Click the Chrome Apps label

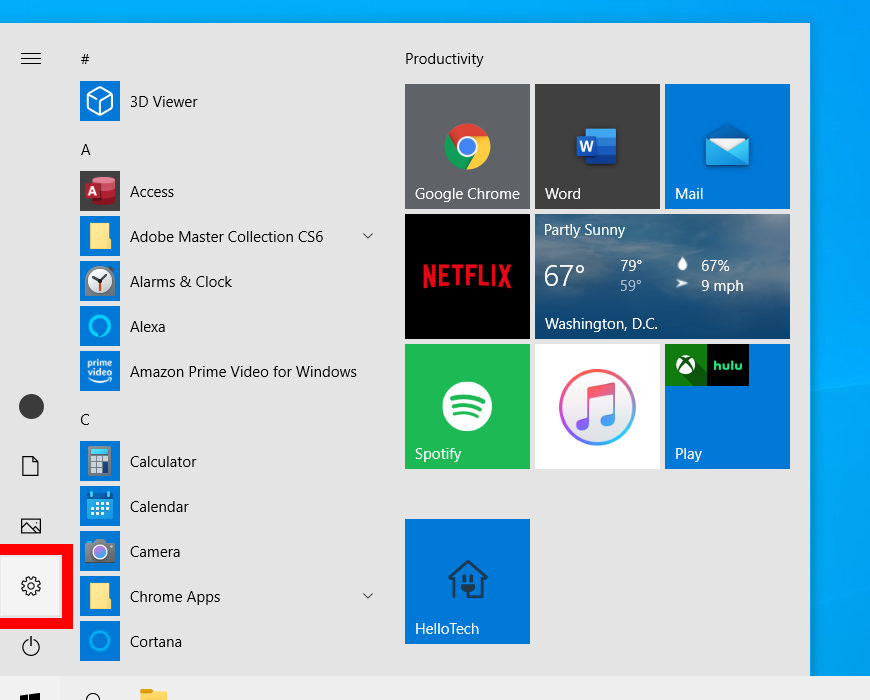[x=175, y=597]
